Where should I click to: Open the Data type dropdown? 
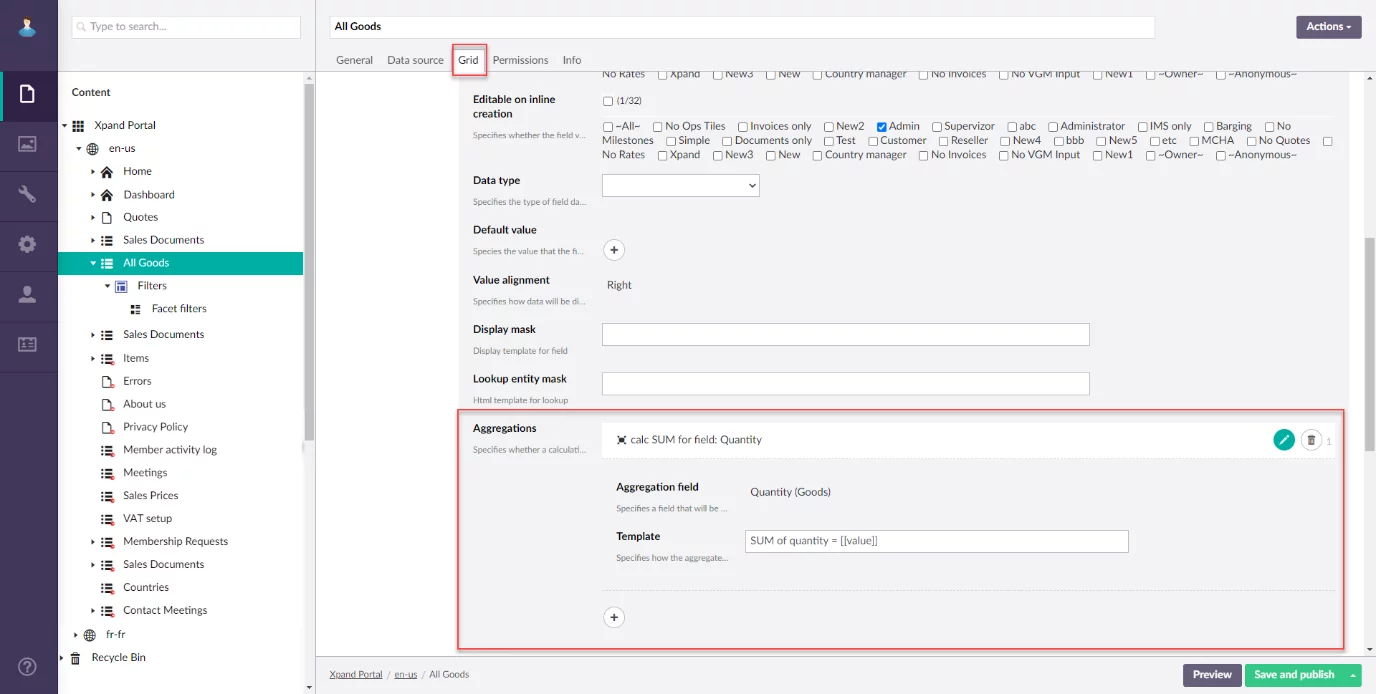680,185
